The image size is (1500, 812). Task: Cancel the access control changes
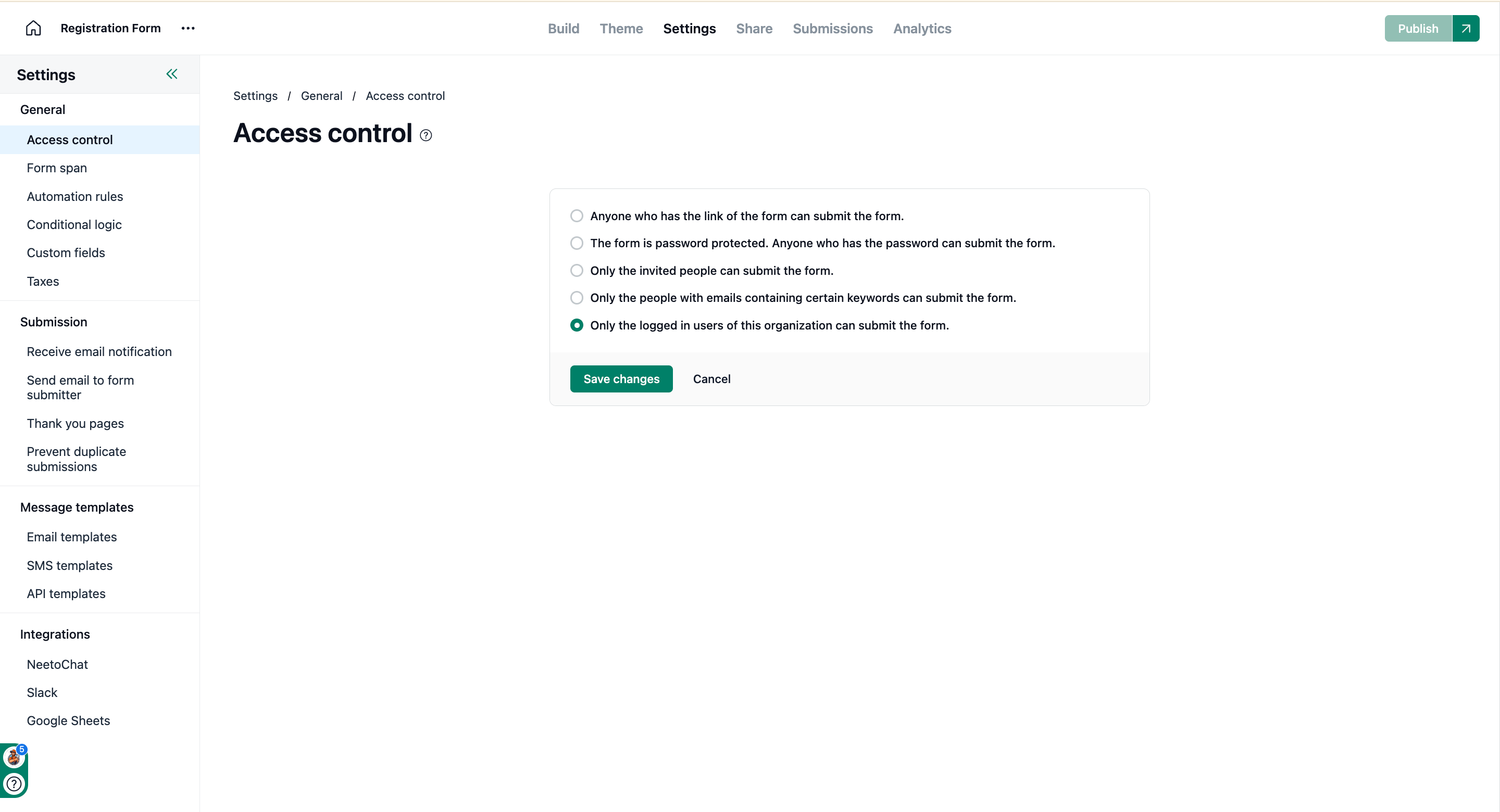click(711, 379)
